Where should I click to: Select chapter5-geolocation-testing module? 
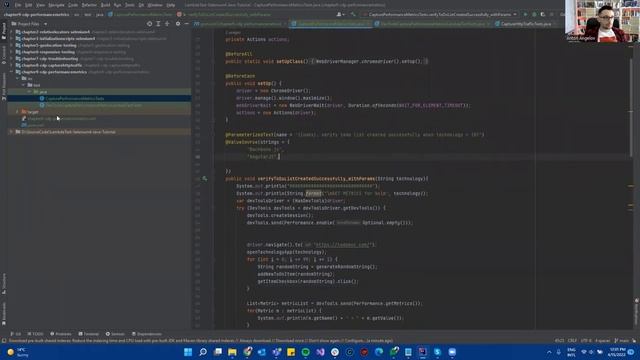point(49,45)
